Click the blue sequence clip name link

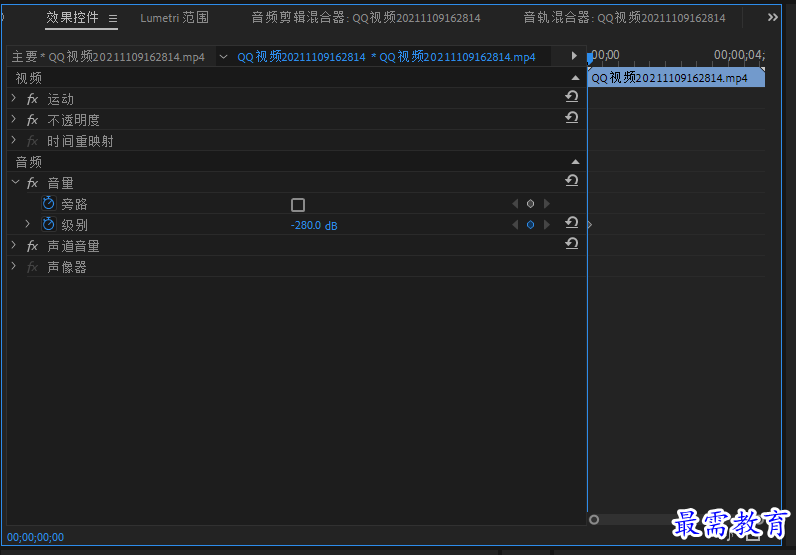tap(386, 57)
